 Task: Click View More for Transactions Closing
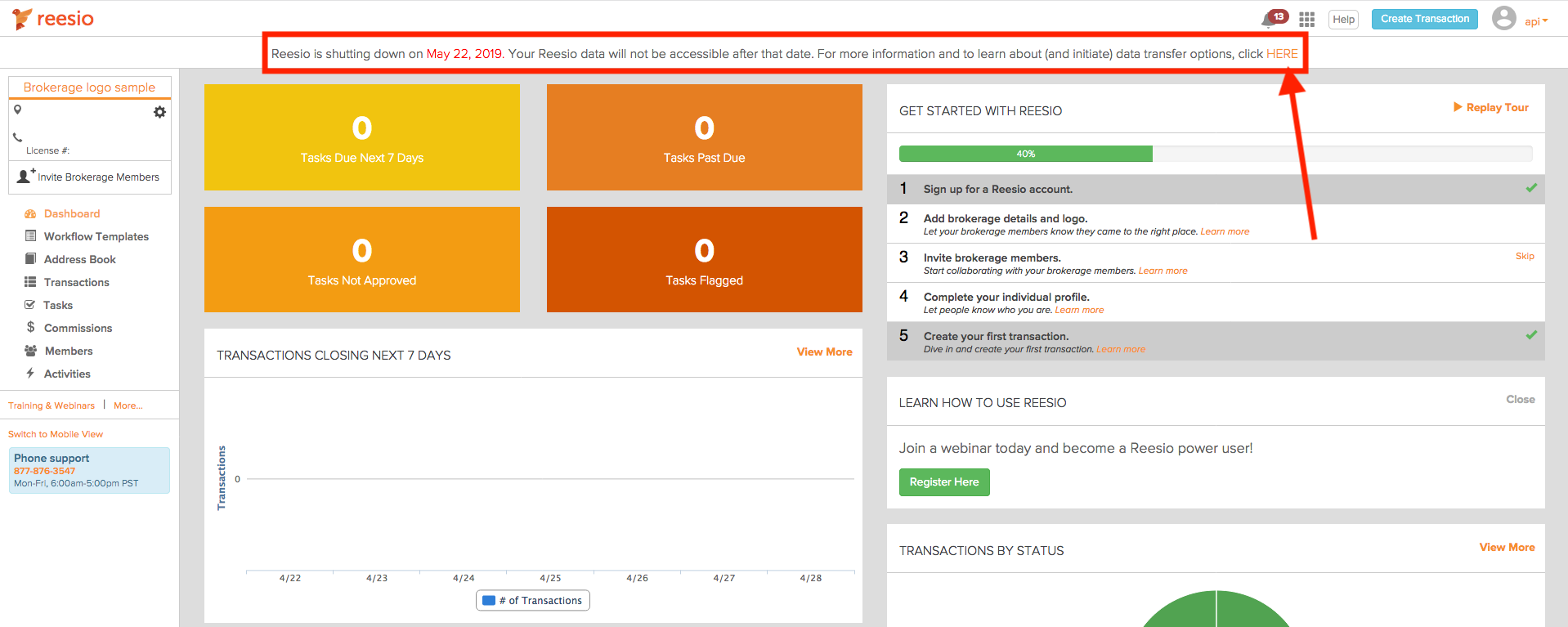point(825,352)
